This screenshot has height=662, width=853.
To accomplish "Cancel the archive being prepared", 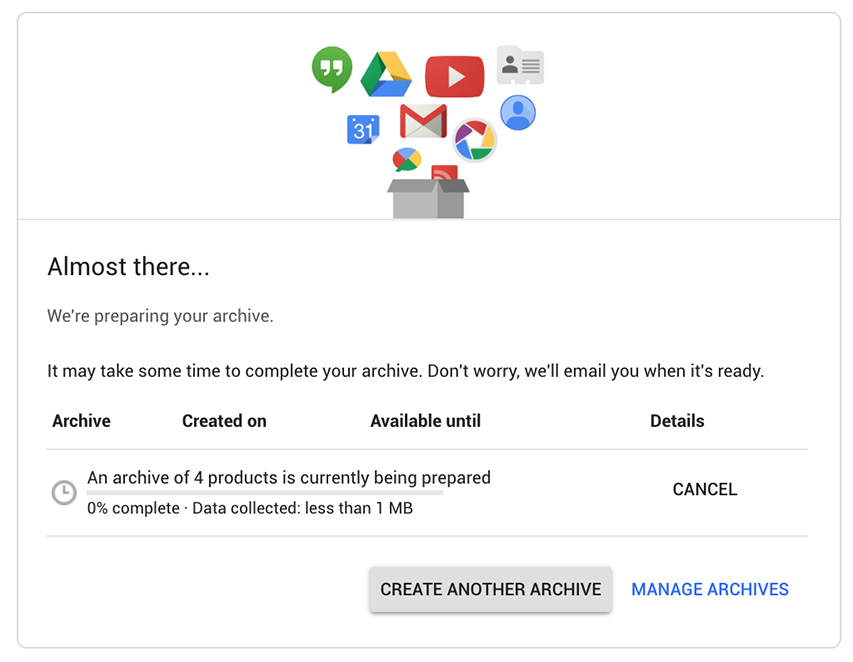I will click(x=704, y=489).
